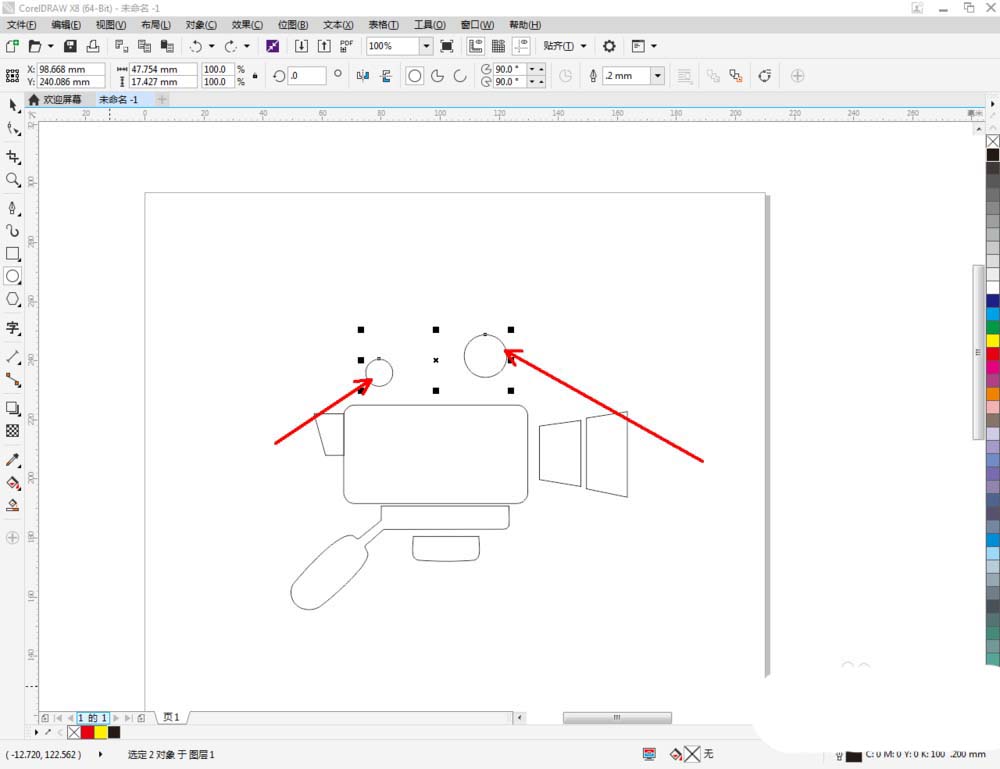Open the zoom level 100% dropdown
This screenshot has height=769, width=1000.
(426, 46)
